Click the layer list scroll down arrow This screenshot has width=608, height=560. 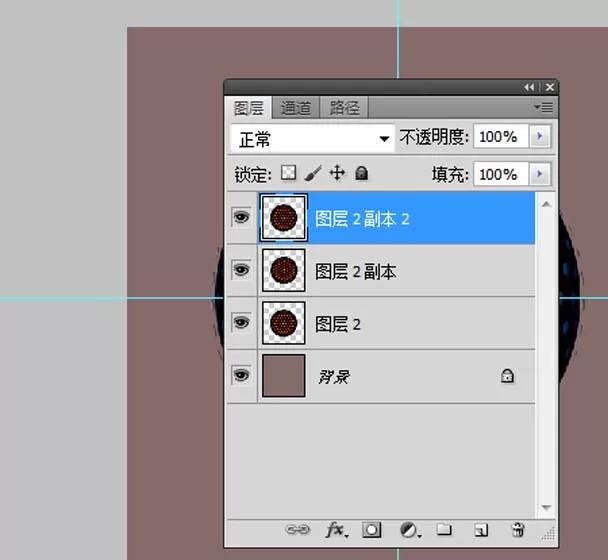(x=546, y=507)
